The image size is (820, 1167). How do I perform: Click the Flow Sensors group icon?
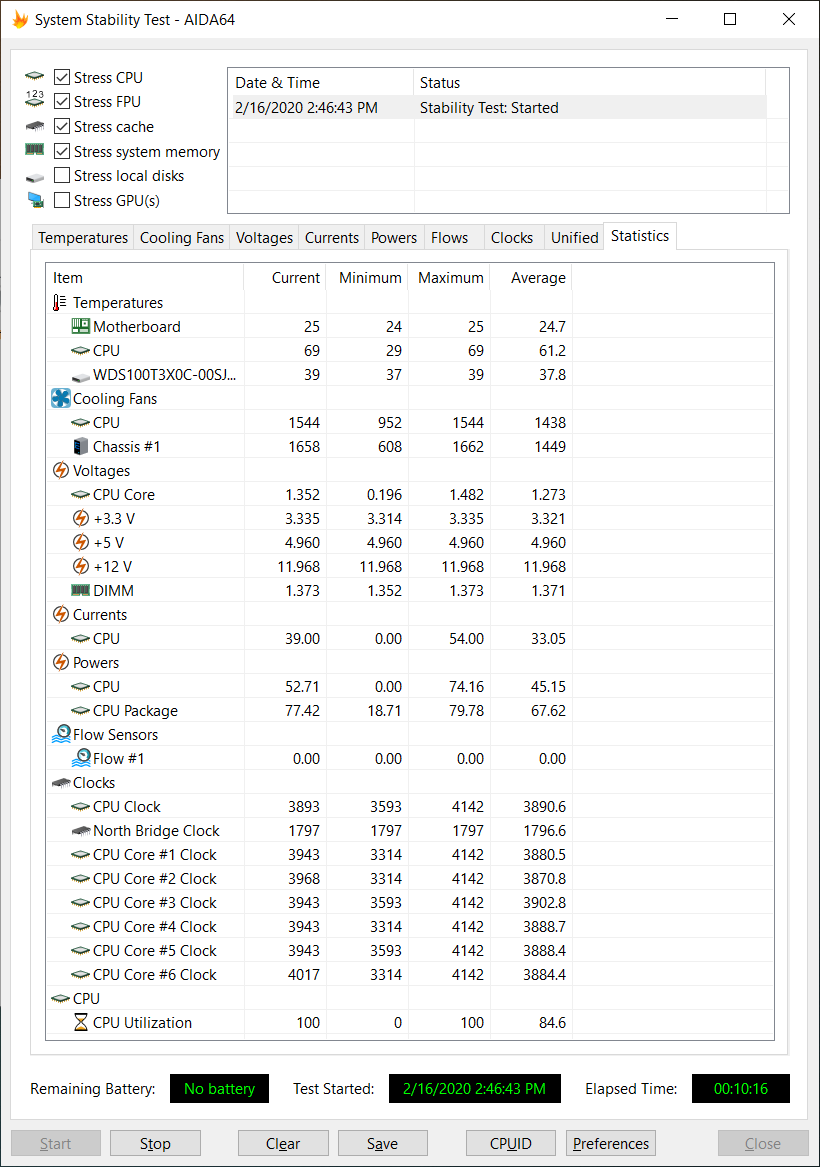[61, 735]
